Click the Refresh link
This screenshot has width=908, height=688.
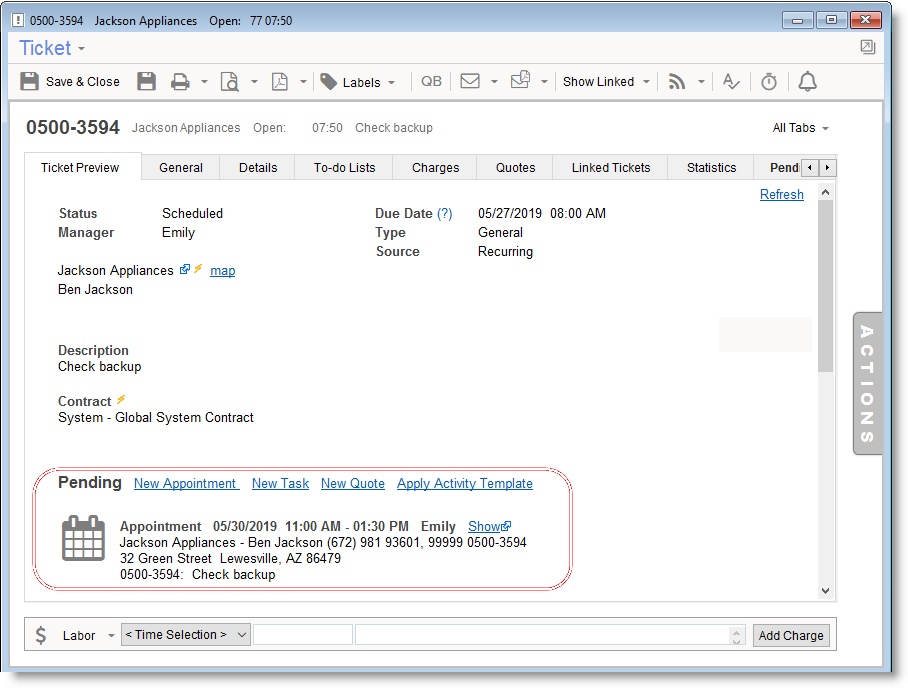pyautogui.click(x=781, y=195)
